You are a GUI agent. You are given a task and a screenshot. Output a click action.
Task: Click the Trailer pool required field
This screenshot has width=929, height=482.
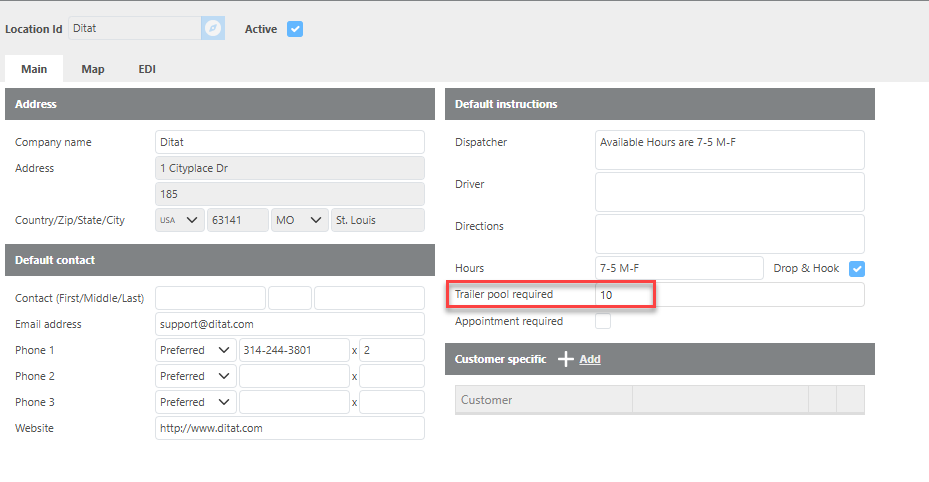point(729,295)
